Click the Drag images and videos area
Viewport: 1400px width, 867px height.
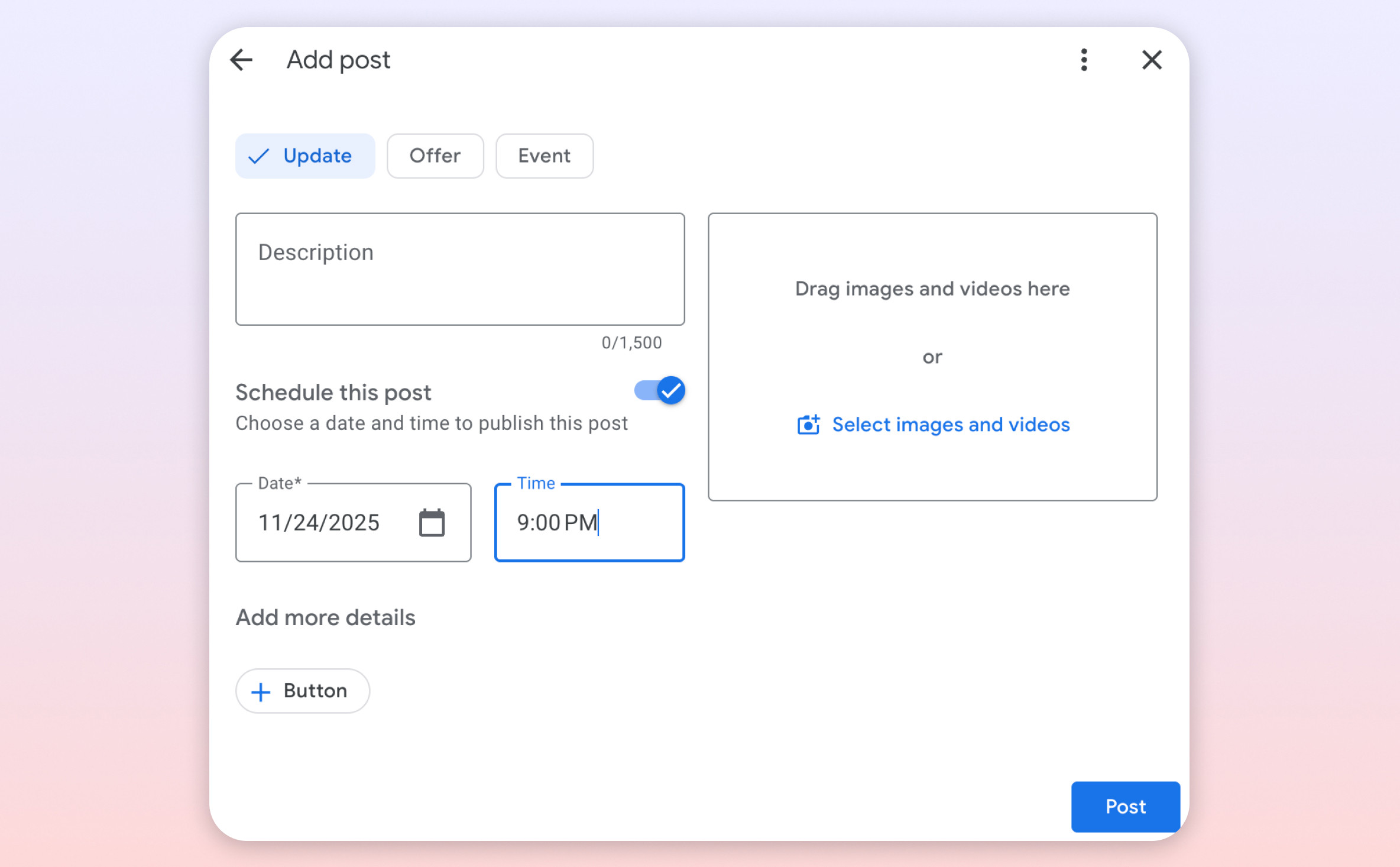click(932, 289)
